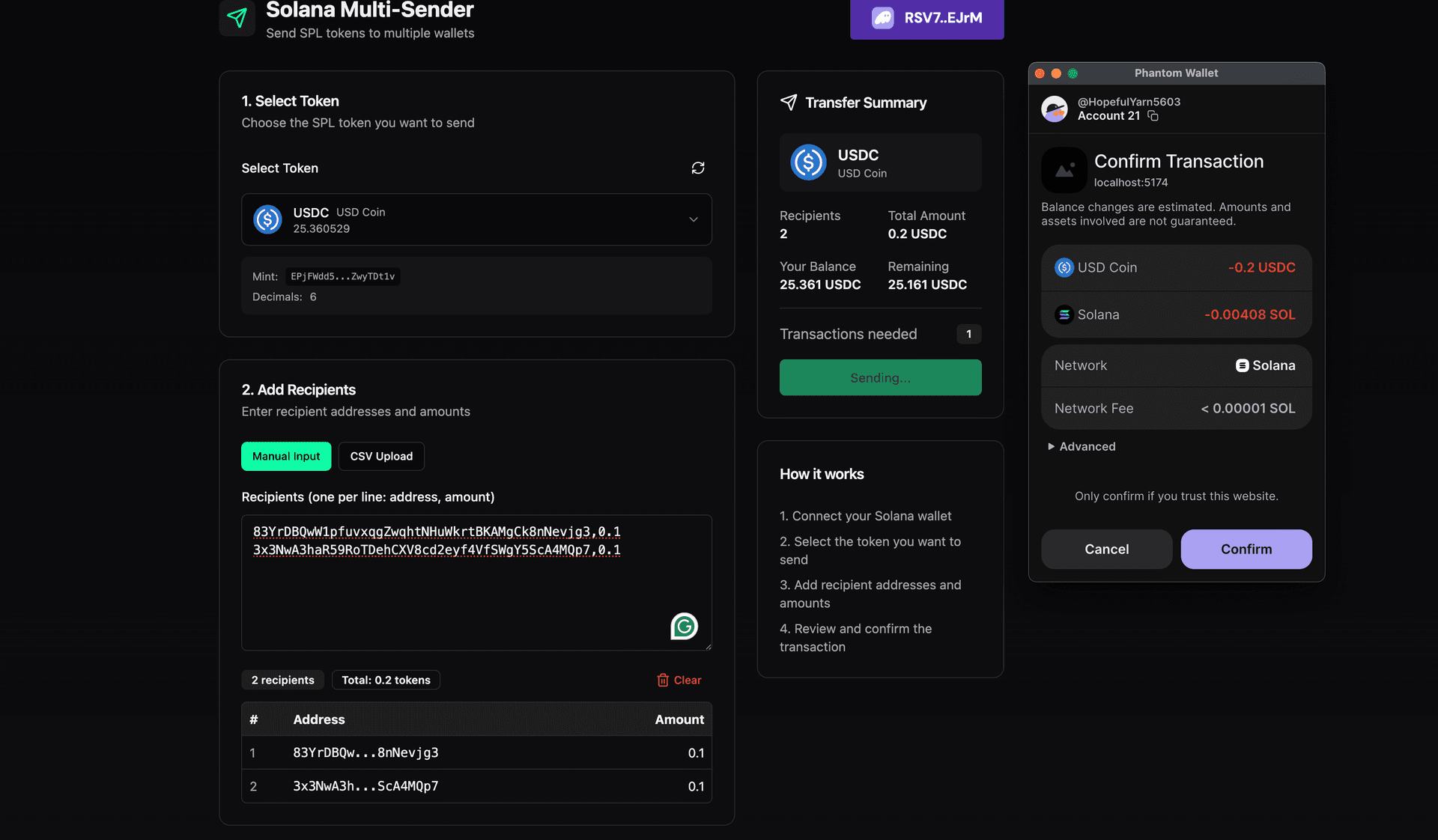Click the trash Clear icon
1438x840 pixels.
[663, 680]
